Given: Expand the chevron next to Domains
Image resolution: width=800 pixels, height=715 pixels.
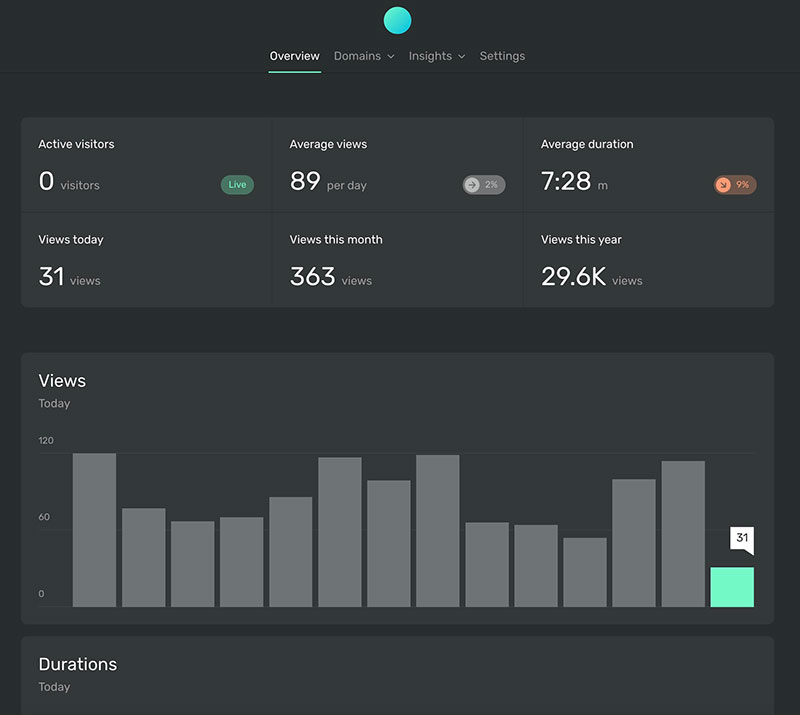Looking at the screenshot, I should [x=390, y=56].
